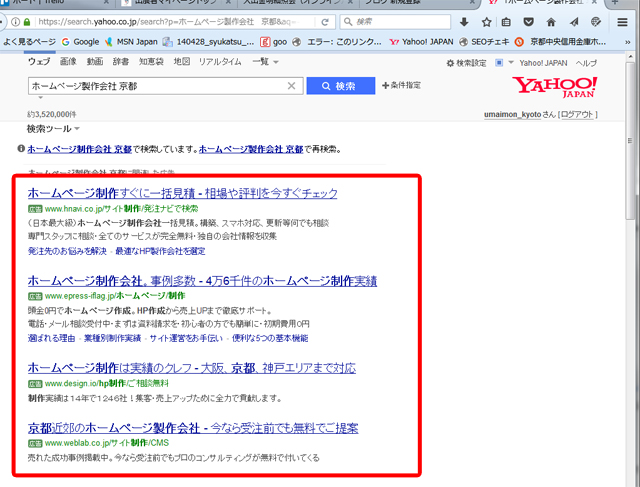Click the Pocket icon in toolbar
The width and height of the screenshot is (640, 487).
tap(529, 22)
